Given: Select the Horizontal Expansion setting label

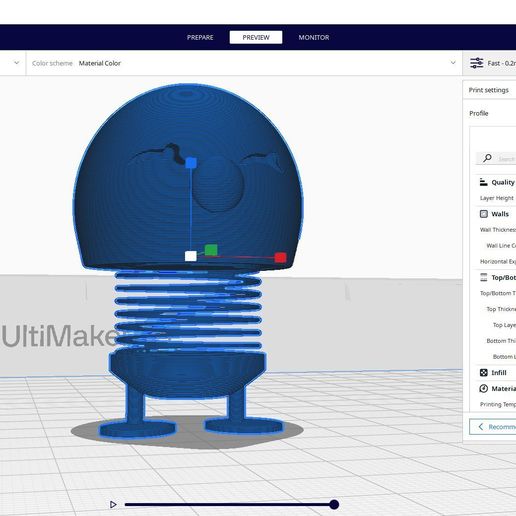Looking at the screenshot, I should point(498,261).
